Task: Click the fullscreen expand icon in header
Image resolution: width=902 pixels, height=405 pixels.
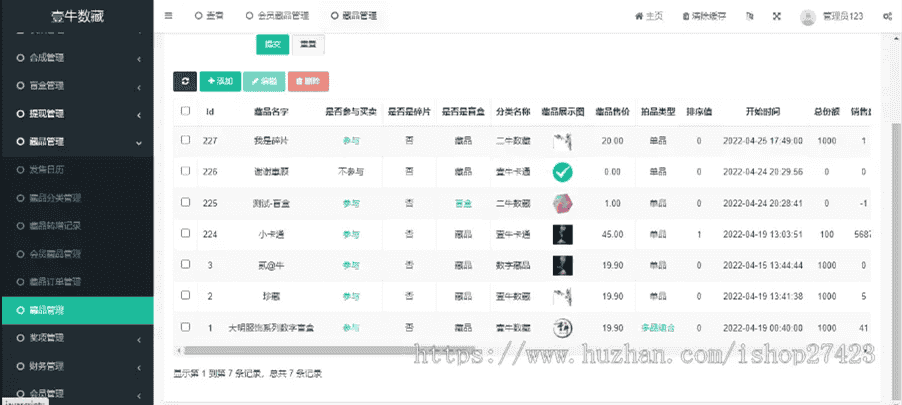Action: pos(777,16)
